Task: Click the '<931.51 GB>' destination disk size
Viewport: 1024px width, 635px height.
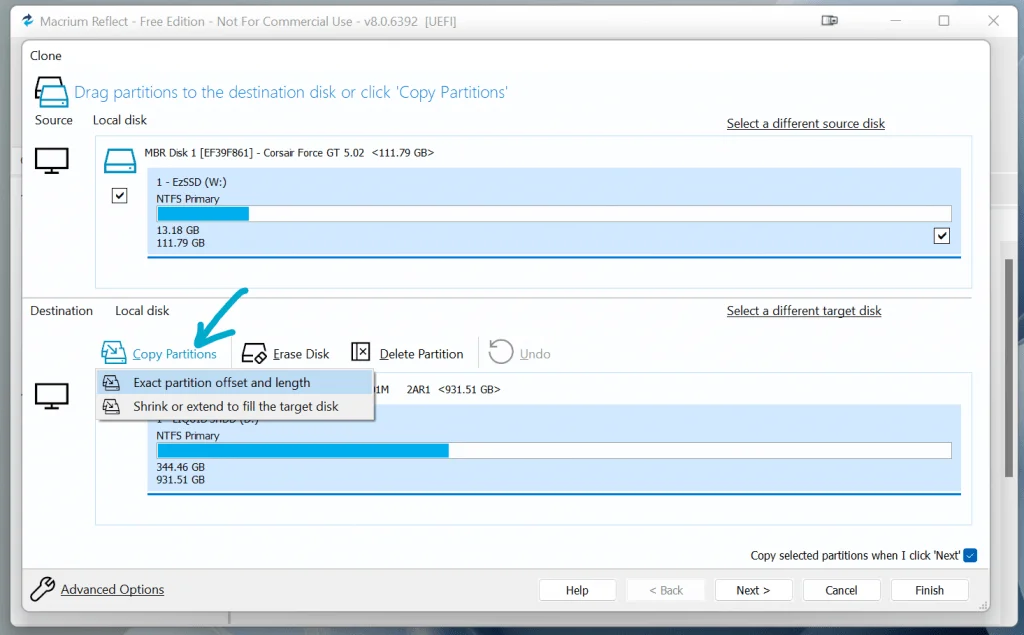Action: coord(469,389)
